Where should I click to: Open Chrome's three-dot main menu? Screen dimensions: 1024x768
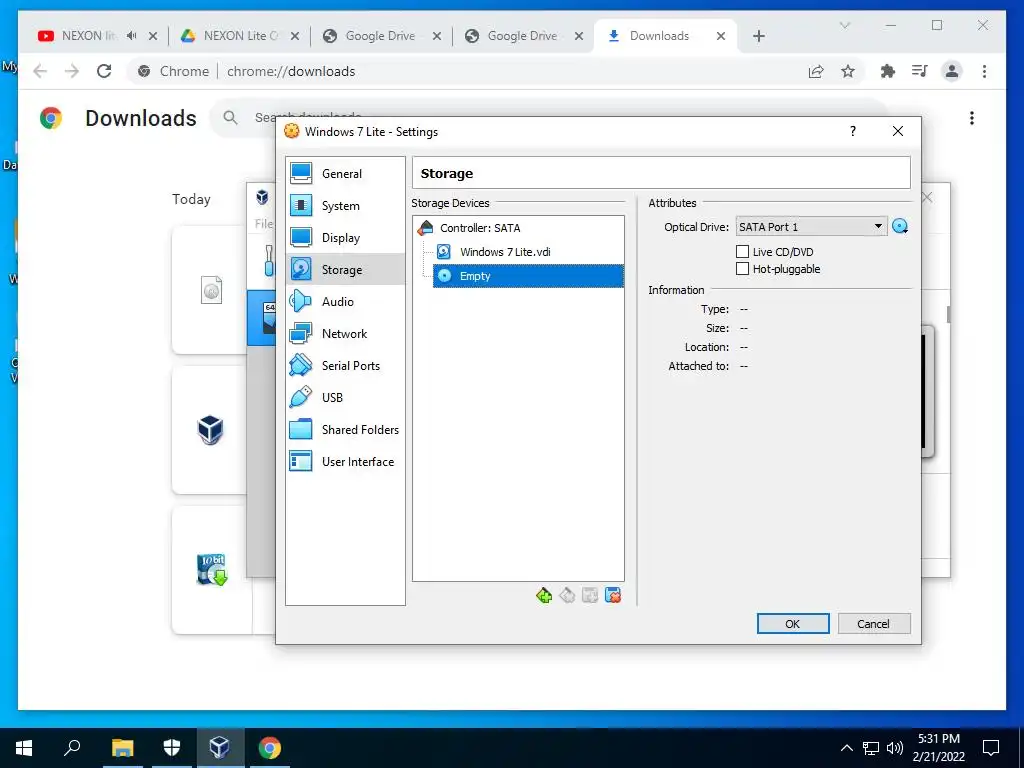tap(984, 71)
